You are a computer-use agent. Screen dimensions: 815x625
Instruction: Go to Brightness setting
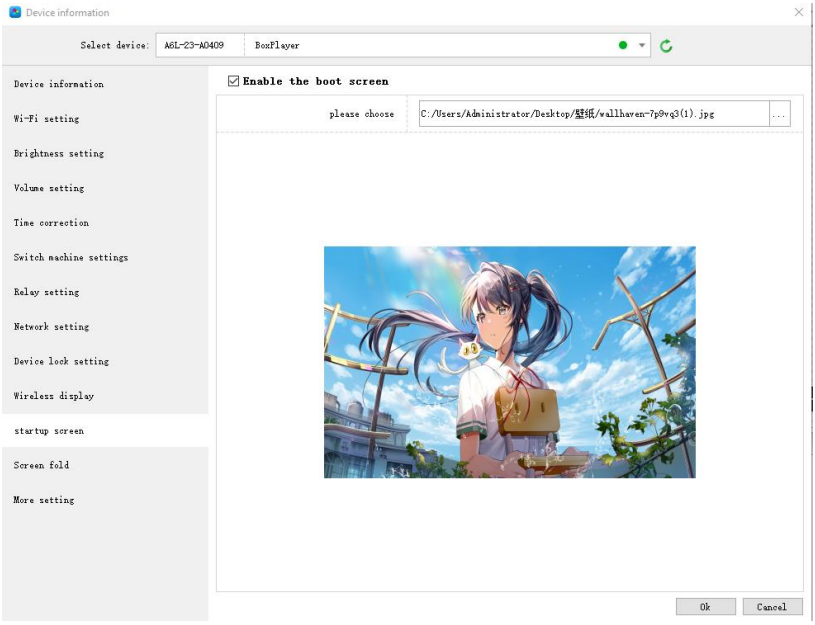[105, 153]
